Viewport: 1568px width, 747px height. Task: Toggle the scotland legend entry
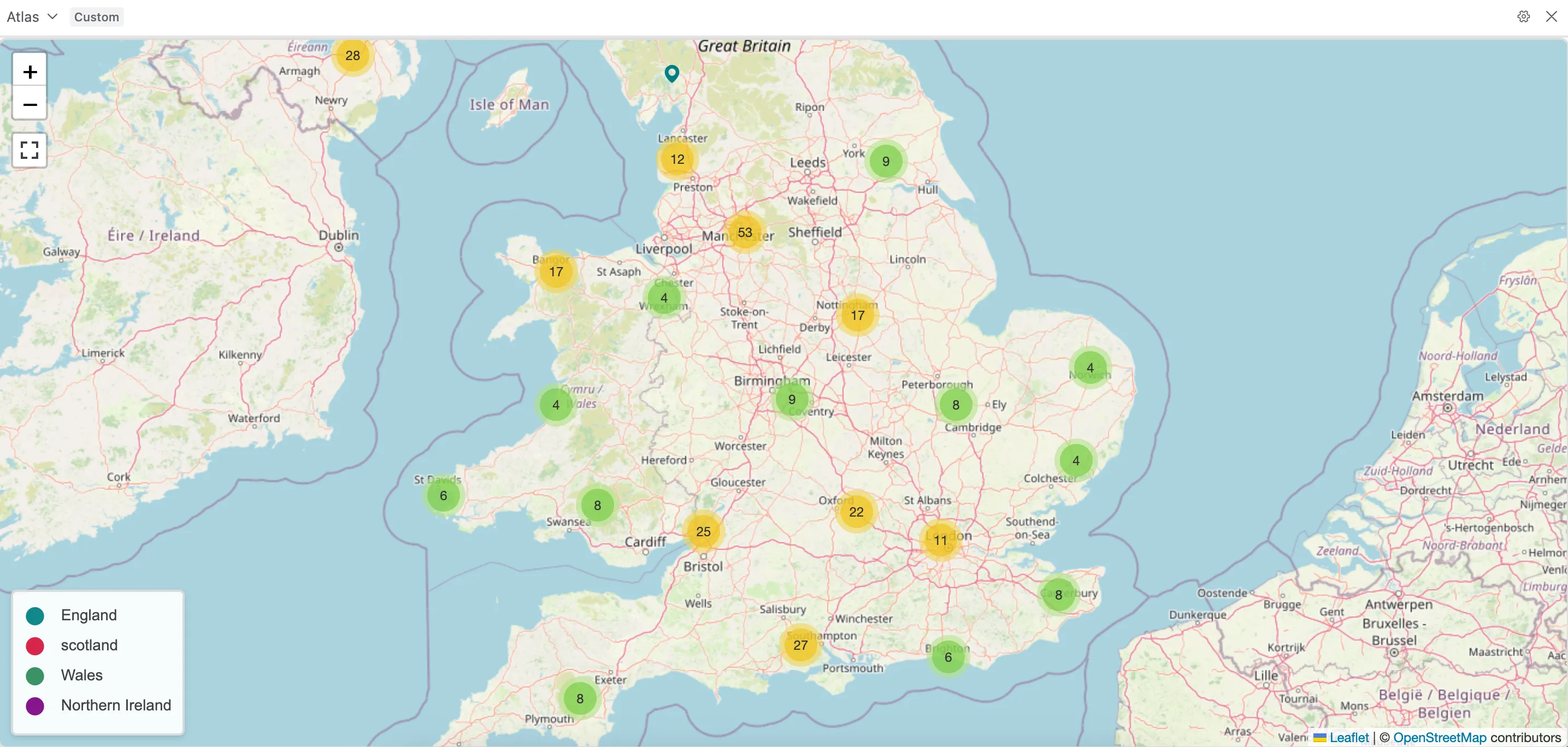pos(89,645)
